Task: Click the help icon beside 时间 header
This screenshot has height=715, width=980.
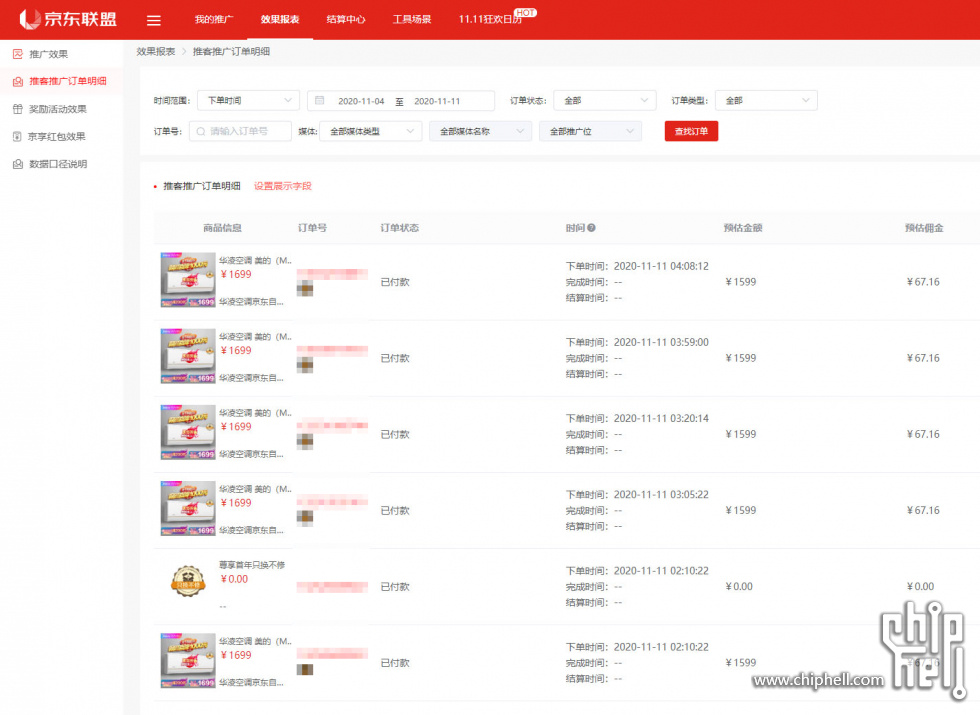Action: [x=591, y=228]
